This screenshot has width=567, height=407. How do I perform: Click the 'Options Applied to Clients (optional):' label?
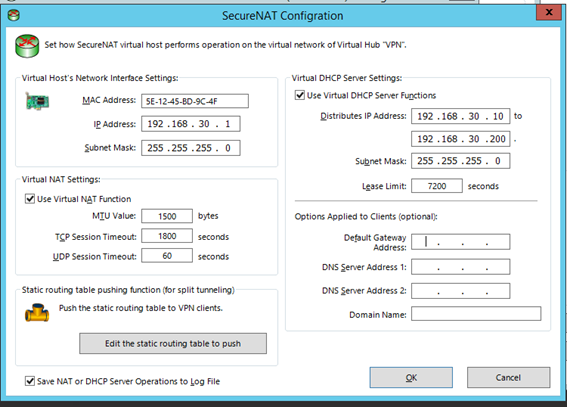pyautogui.click(x=366, y=217)
